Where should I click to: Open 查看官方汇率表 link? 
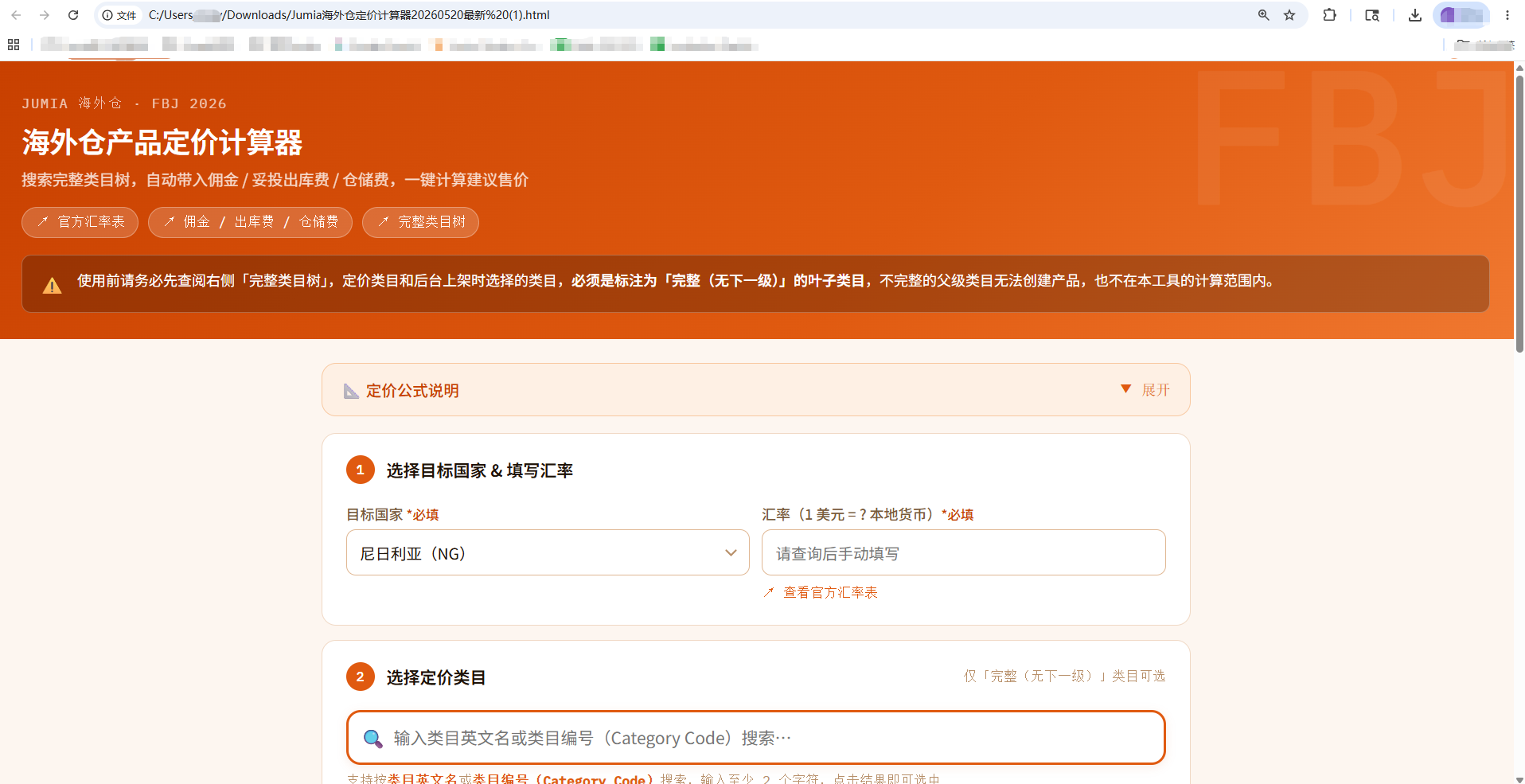(x=821, y=592)
